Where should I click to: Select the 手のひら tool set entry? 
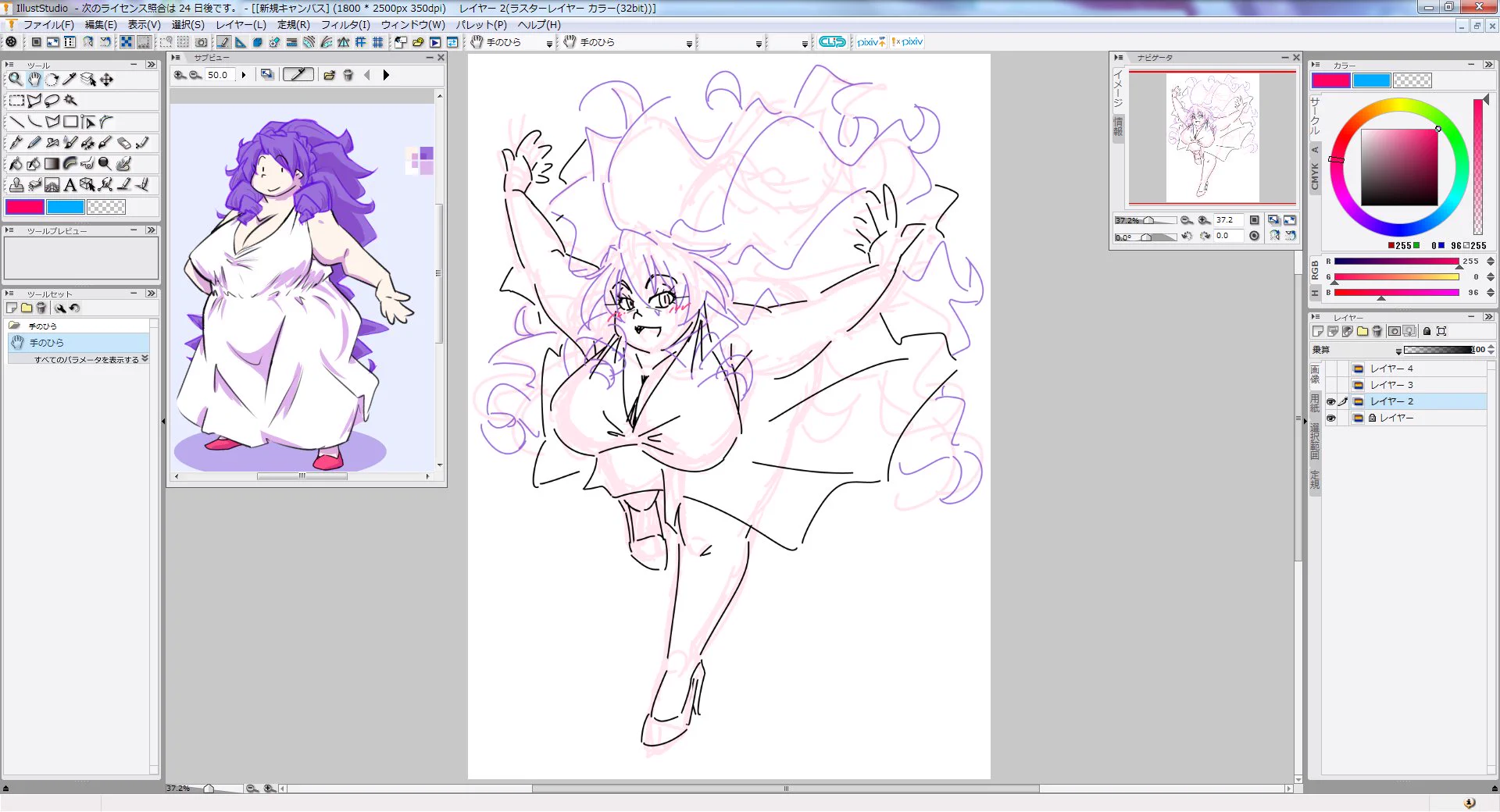click(x=78, y=343)
